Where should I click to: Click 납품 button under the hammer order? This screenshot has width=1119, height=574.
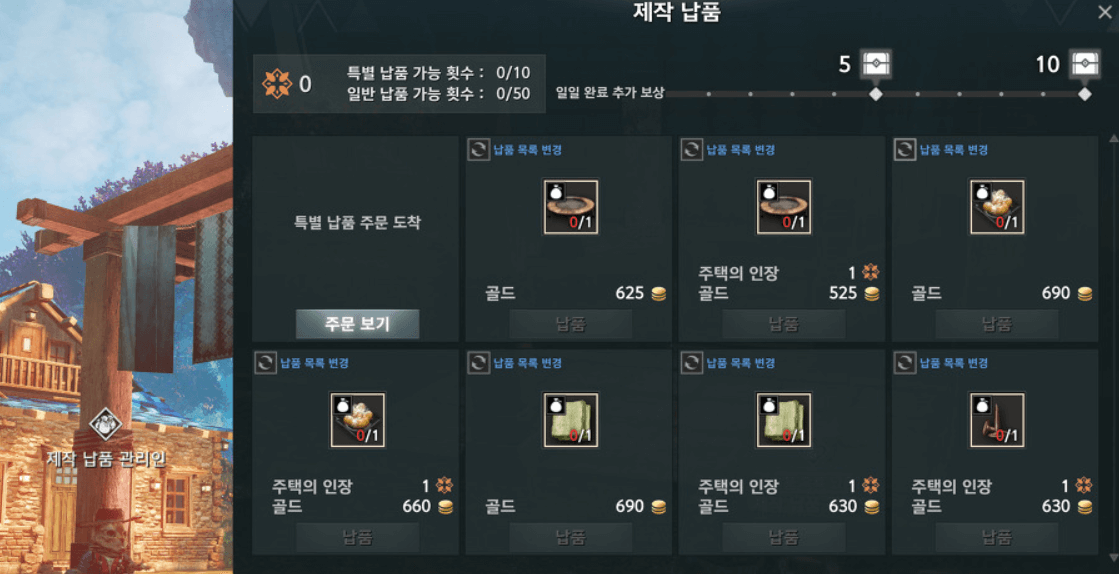point(997,537)
